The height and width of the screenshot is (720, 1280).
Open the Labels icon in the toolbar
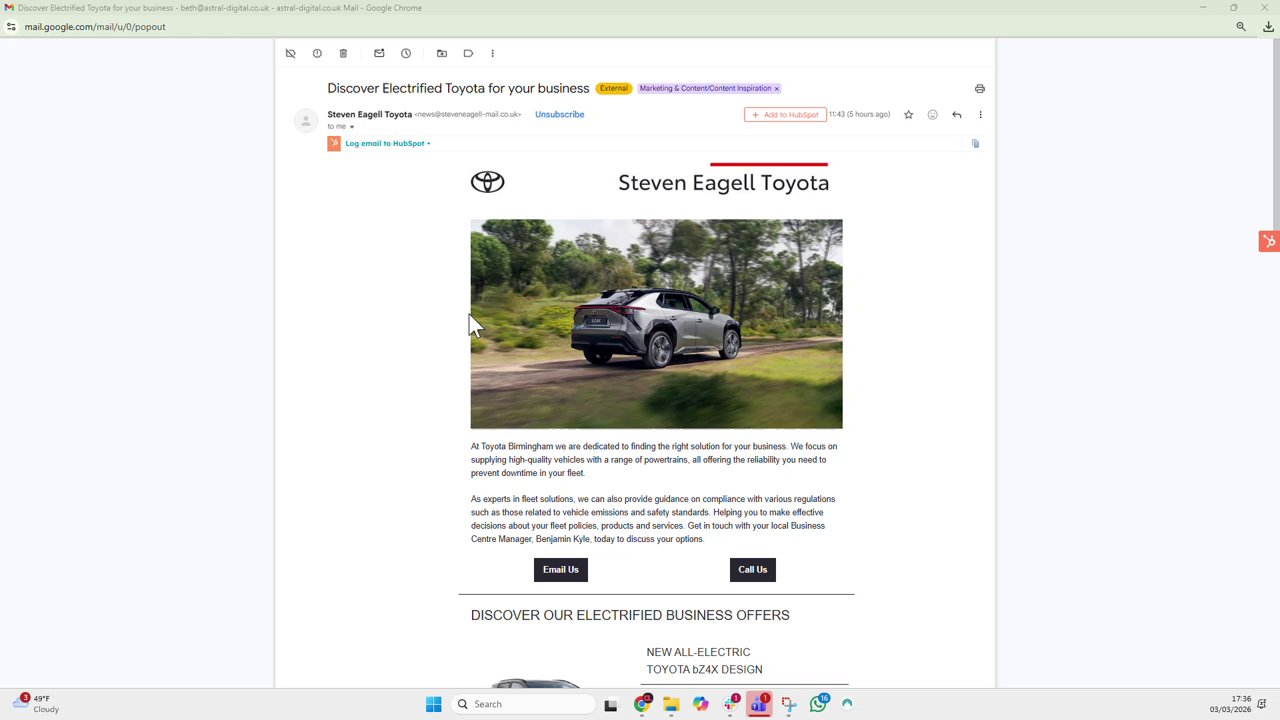point(468,53)
